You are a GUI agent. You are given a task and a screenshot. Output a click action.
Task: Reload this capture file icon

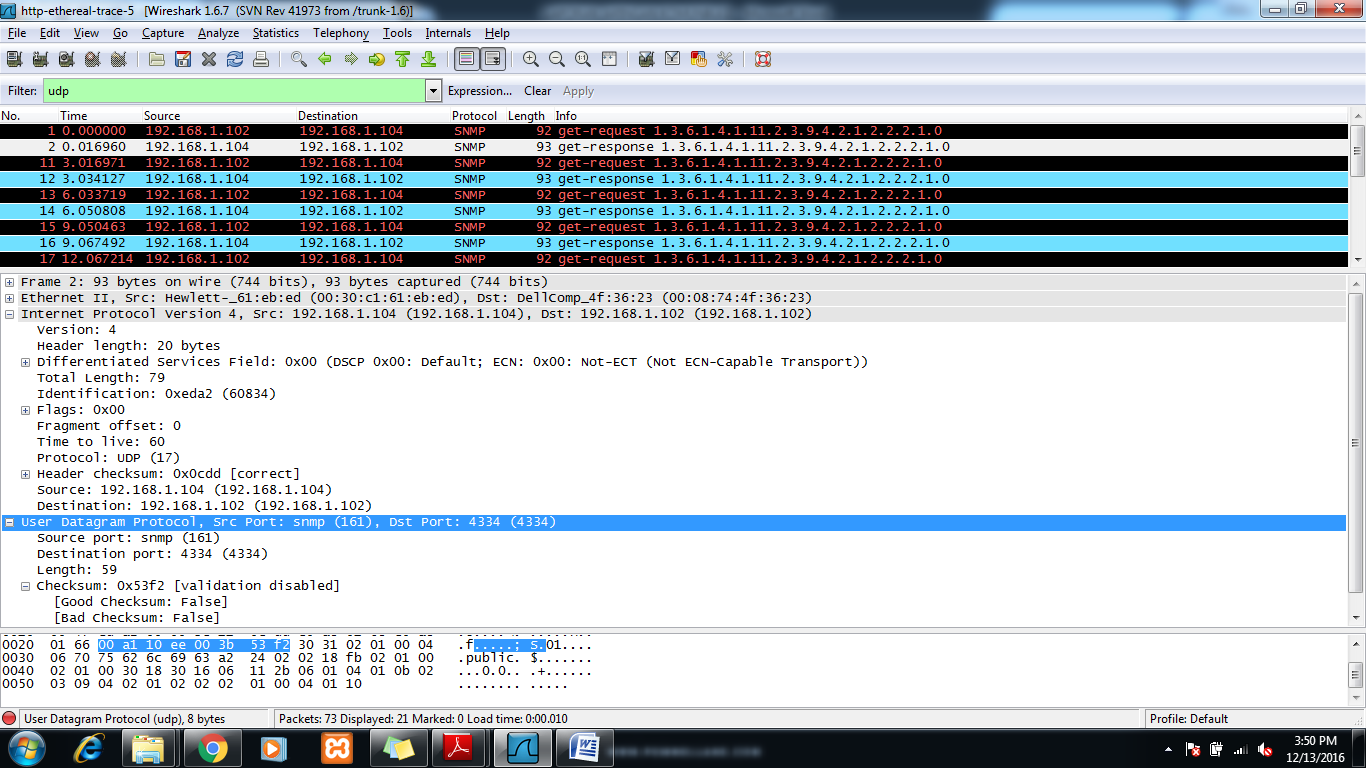coord(235,59)
